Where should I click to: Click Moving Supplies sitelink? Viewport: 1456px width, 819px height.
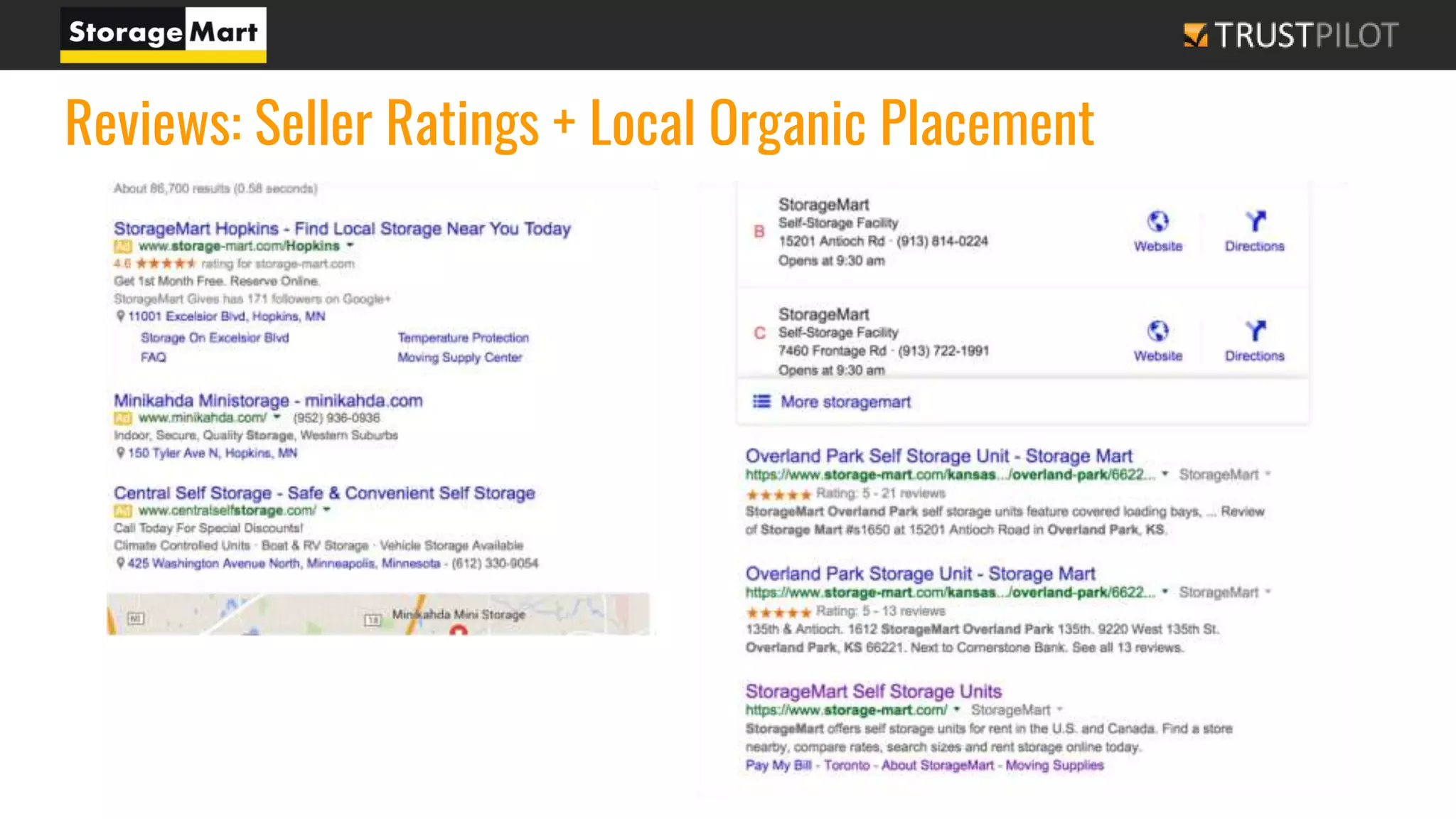coord(1054,765)
